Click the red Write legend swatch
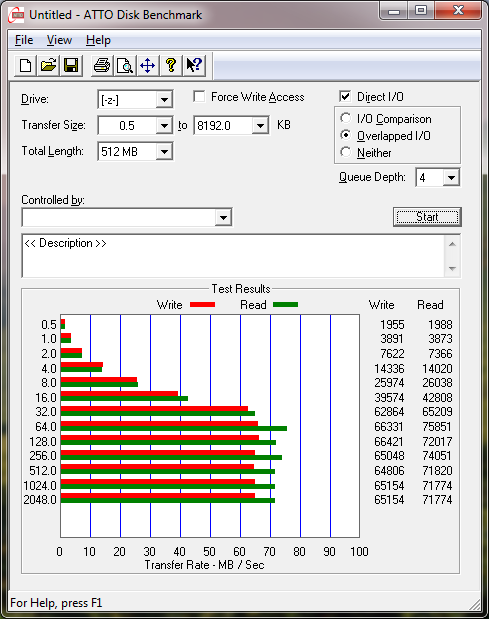Image resolution: width=489 pixels, height=619 pixels. coord(202,304)
